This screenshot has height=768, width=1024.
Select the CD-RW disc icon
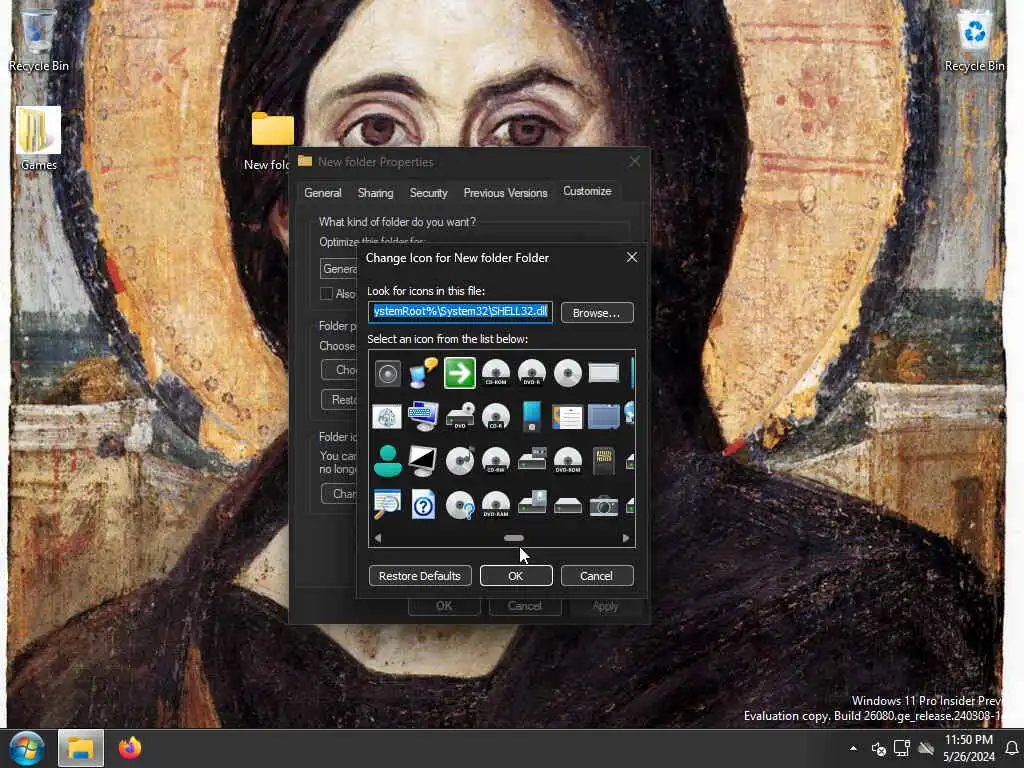[496, 460]
